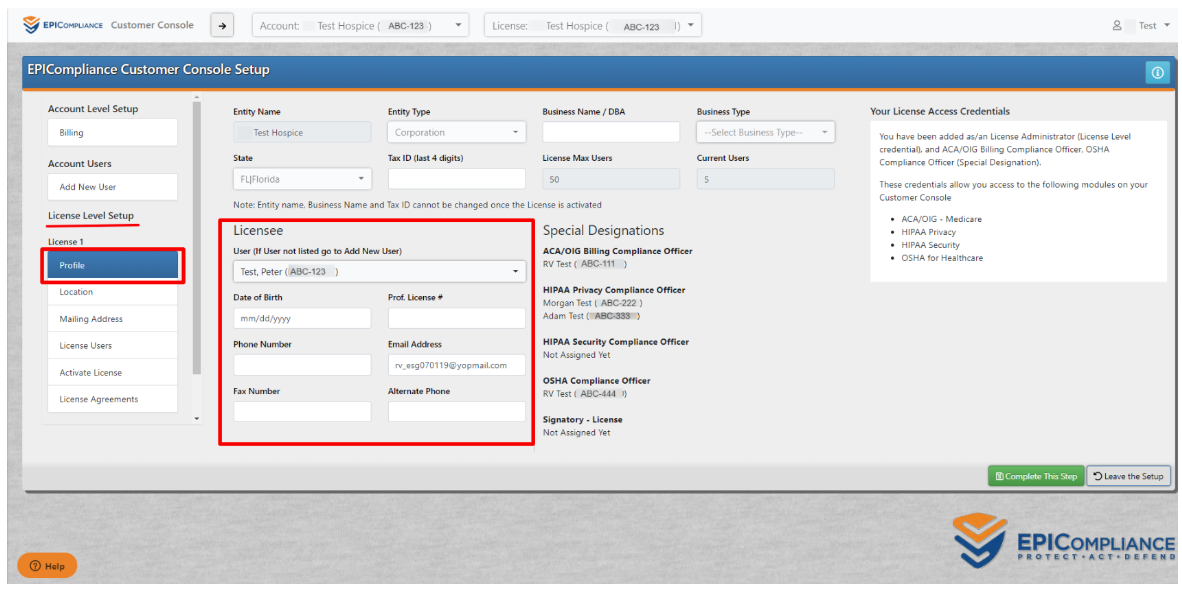Select Add New User menu item
This screenshot has width=1182, height=592.
(112, 187)
